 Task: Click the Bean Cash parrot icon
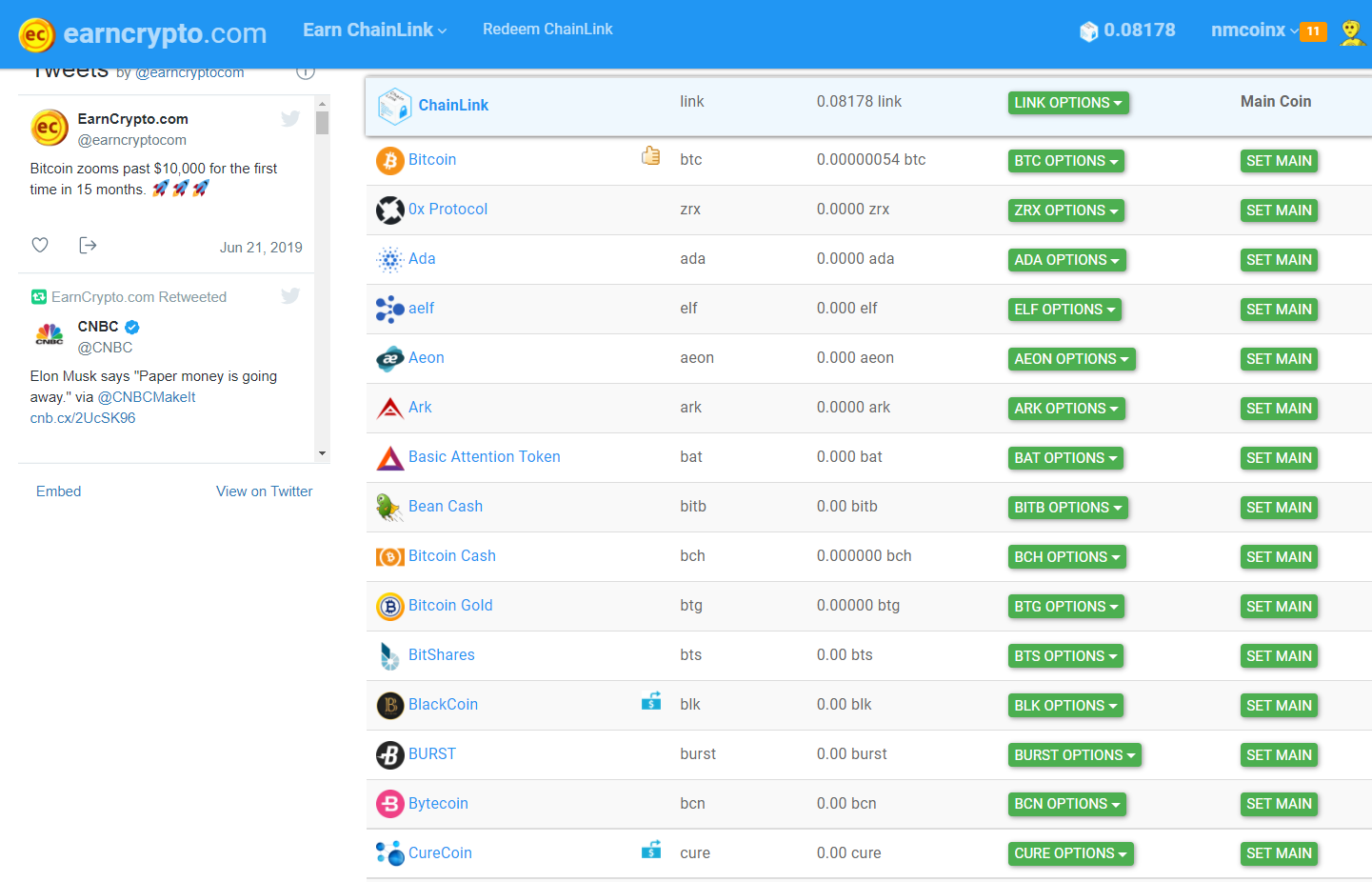pyautogui.click(x=389, y=508)
